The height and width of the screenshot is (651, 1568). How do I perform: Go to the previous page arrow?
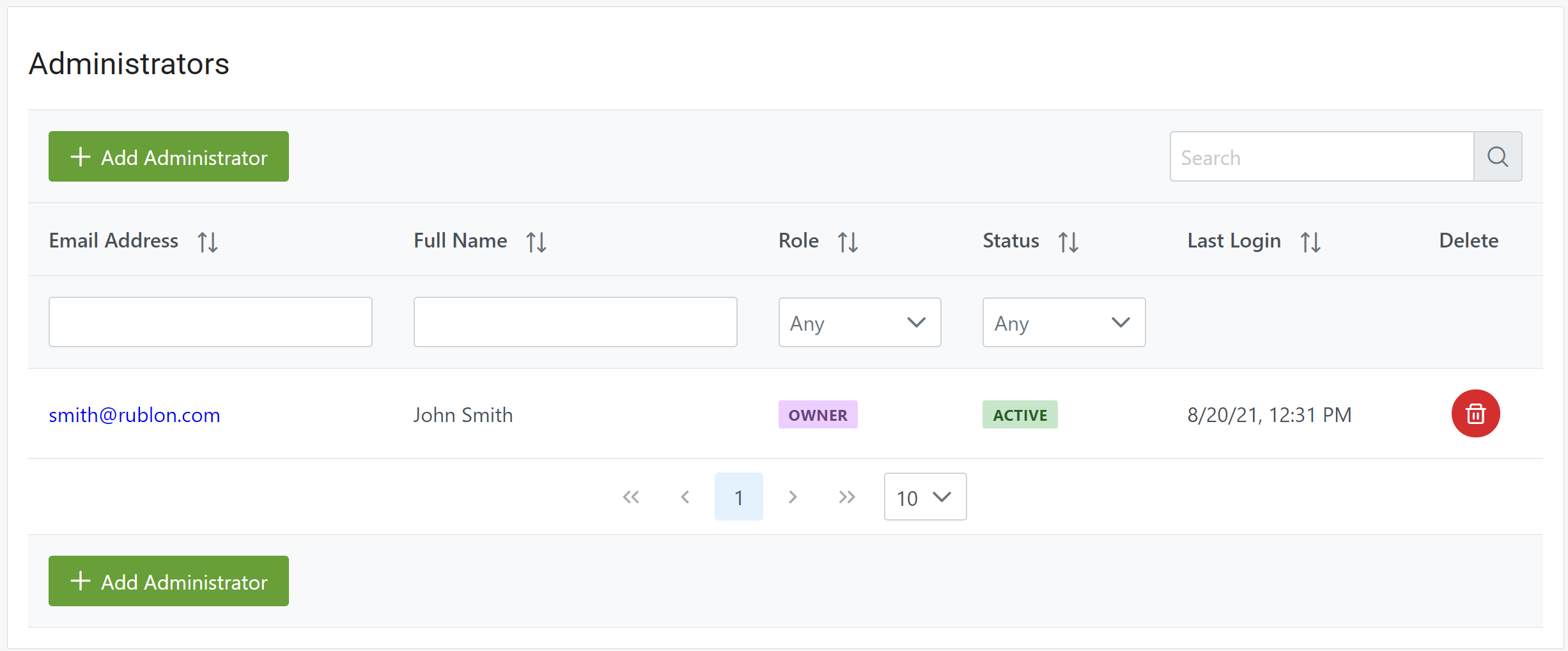(685, 497)
